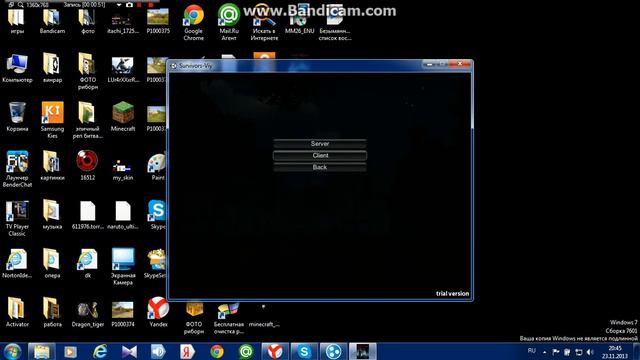Launch Mail.Ru Agent desktop icon
The height and width of the screenshot is (360, 640).
coord(229,22)
